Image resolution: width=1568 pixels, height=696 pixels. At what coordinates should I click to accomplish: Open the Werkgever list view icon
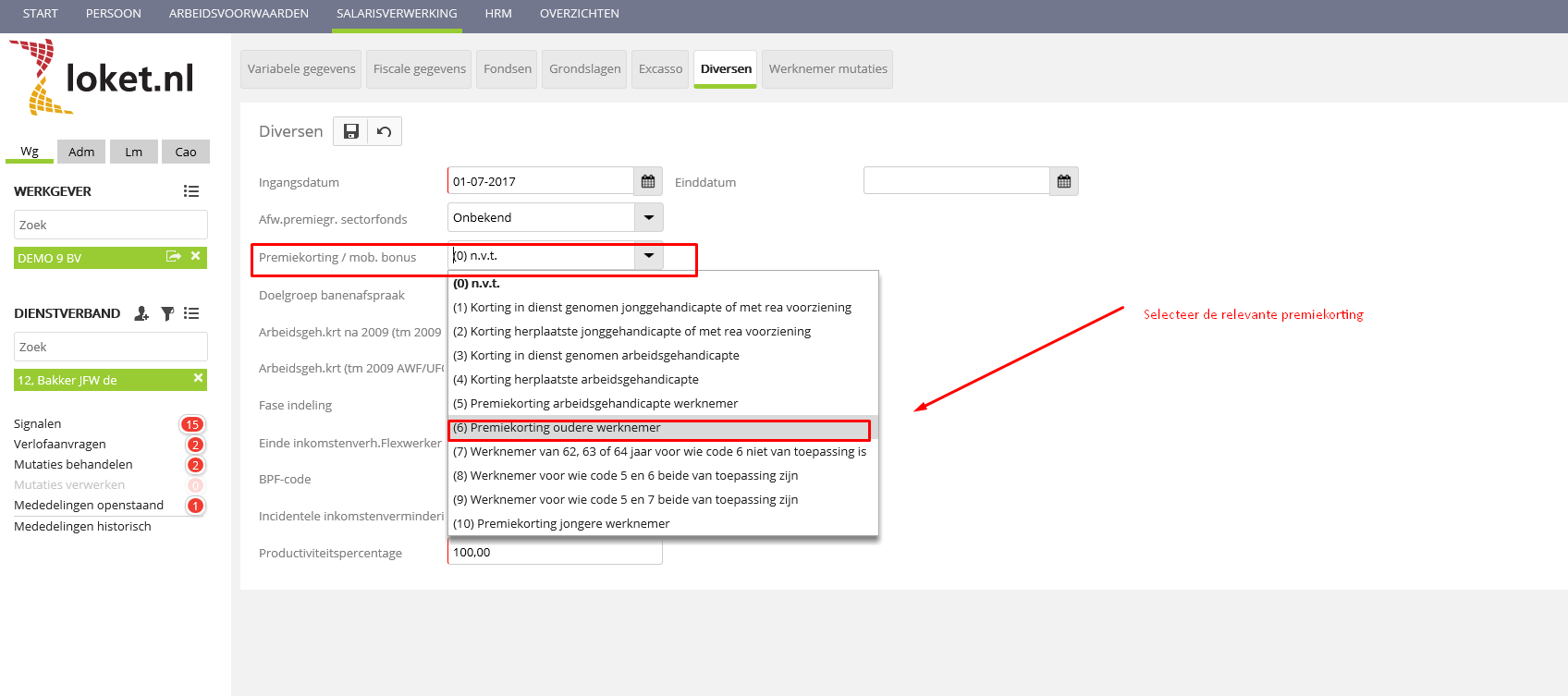coord(191,191)
